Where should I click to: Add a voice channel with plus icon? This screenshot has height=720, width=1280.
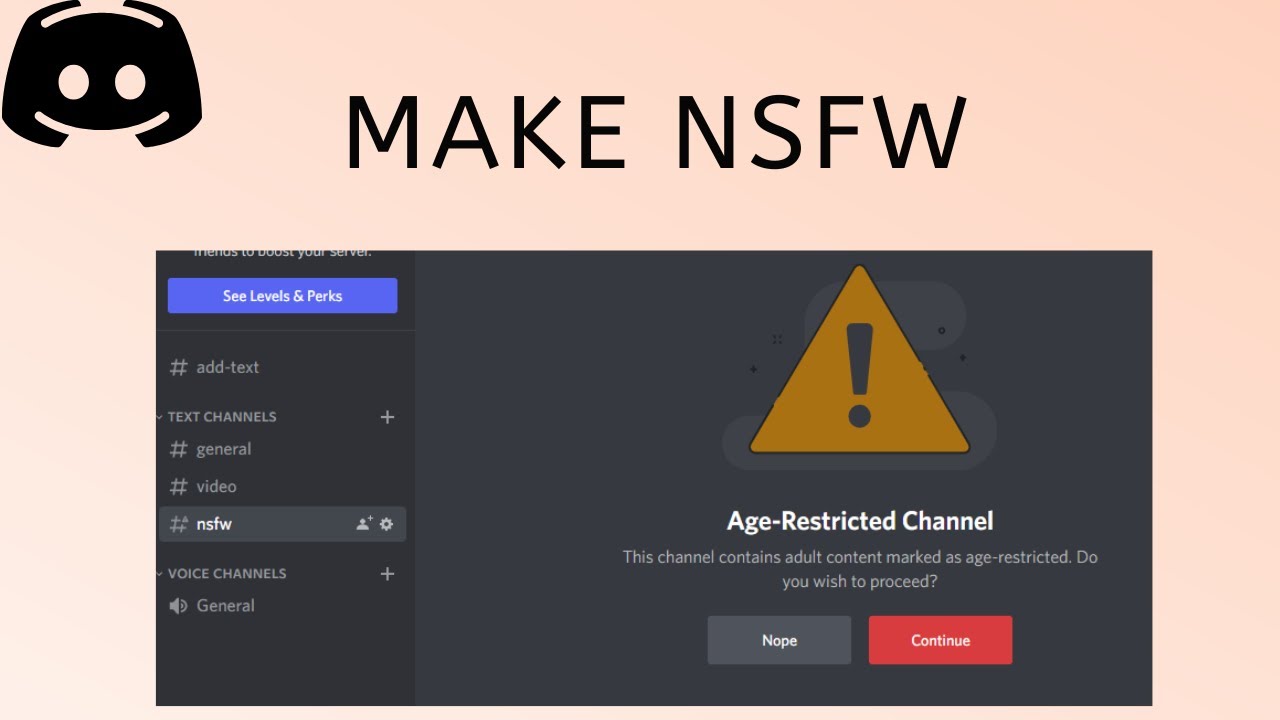[x=388, y=574]
